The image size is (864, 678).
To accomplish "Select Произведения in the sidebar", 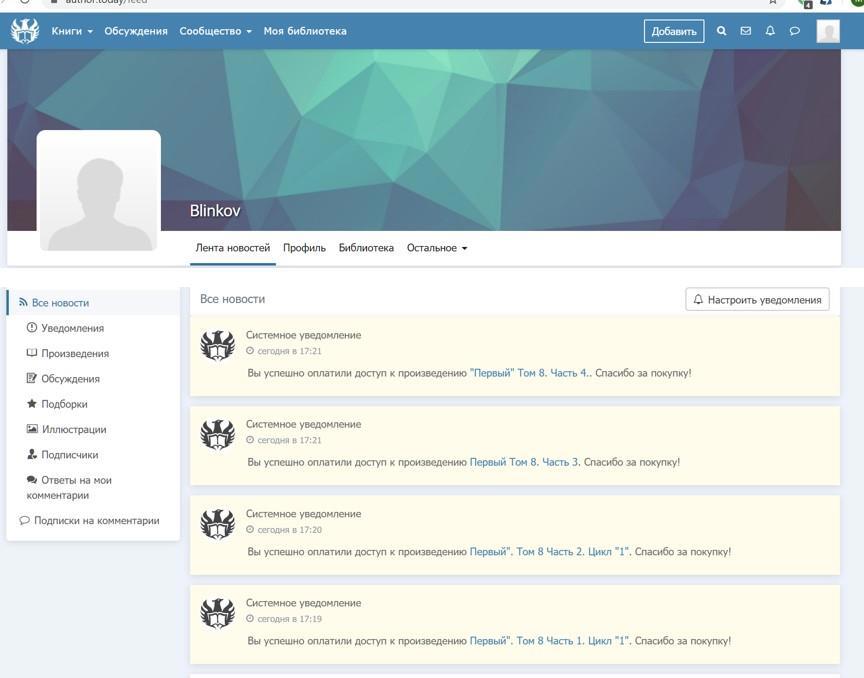I will (75, 353).
